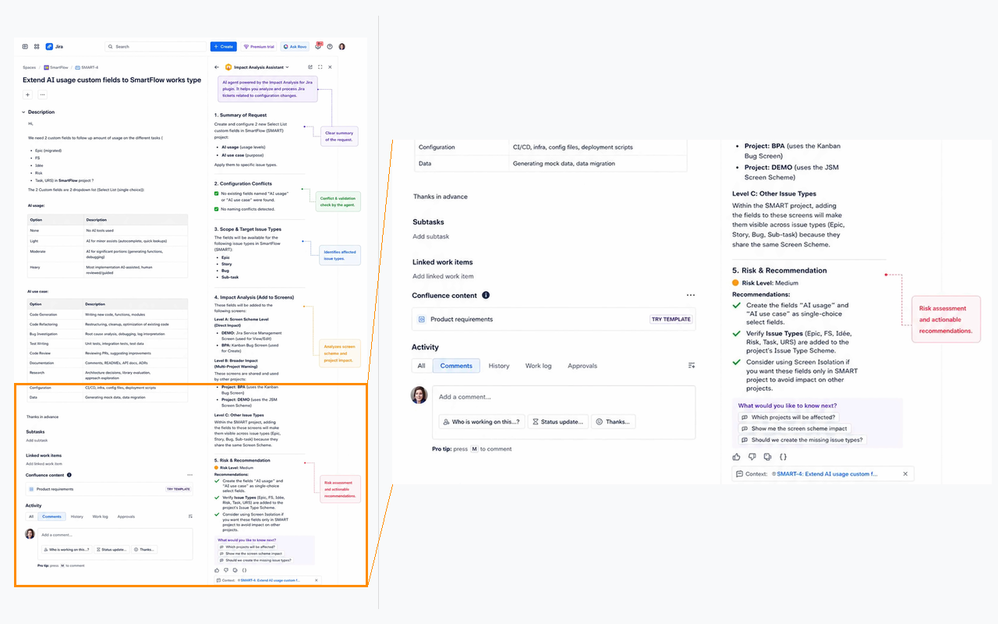The width and height of the screenshot is (998, 624).
Task: Click the thumbs-down icon in the enlarged view
Action: coord(752,457)
